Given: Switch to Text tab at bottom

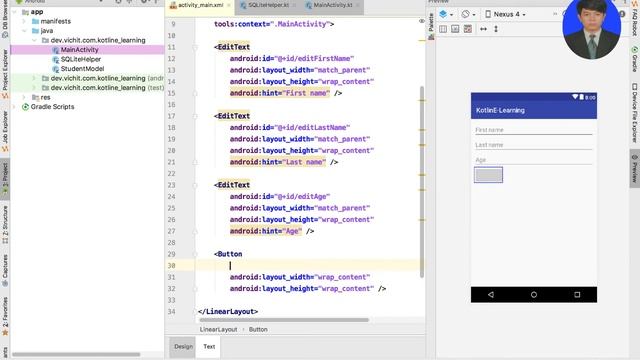Looking at the screenshot, I should click(209, 347).
